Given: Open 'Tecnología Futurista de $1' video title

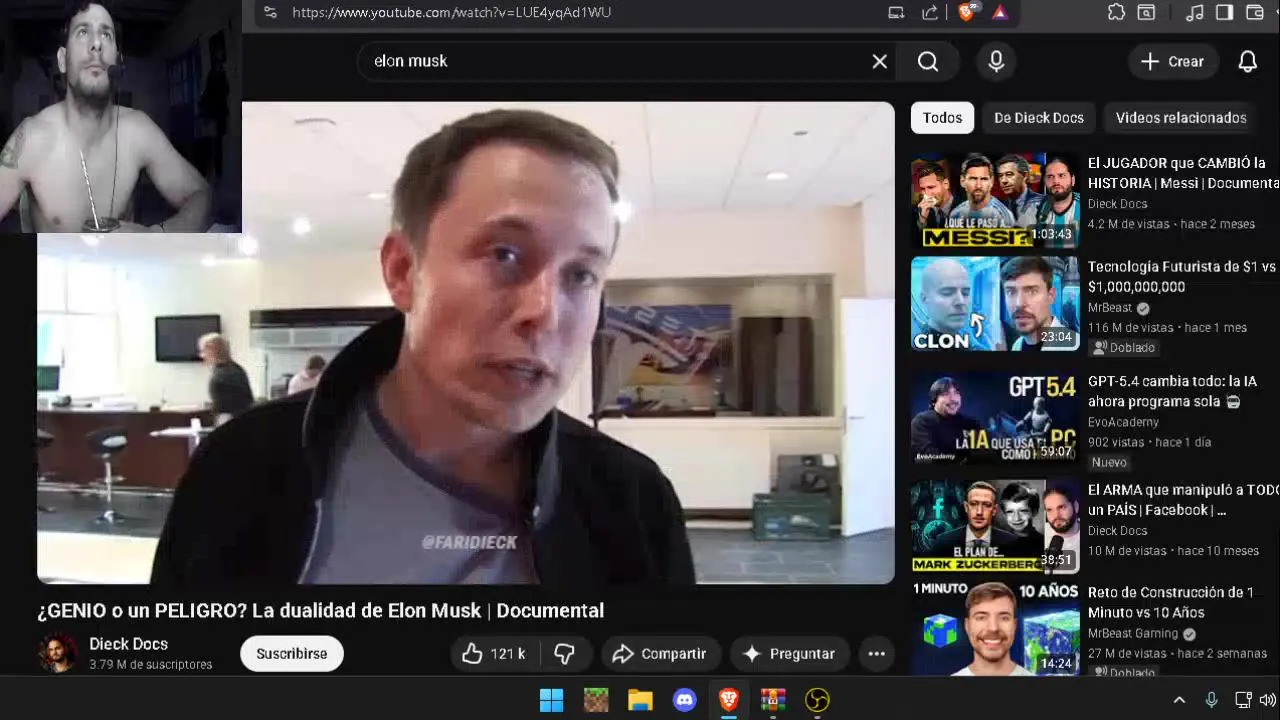Looking at the screenshot, I should click(1183, 277).
